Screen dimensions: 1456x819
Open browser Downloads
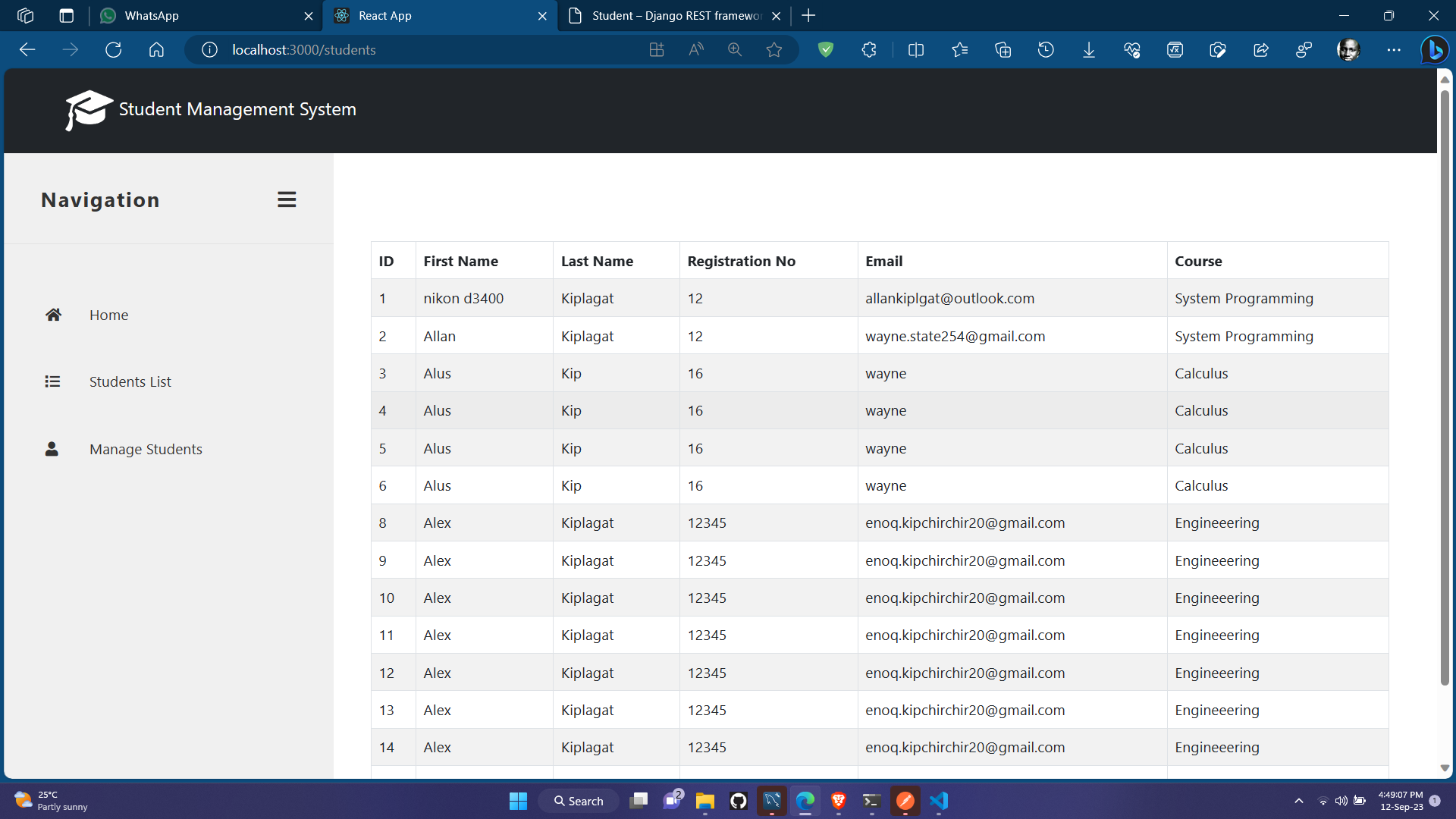[x=1088, y=49]
